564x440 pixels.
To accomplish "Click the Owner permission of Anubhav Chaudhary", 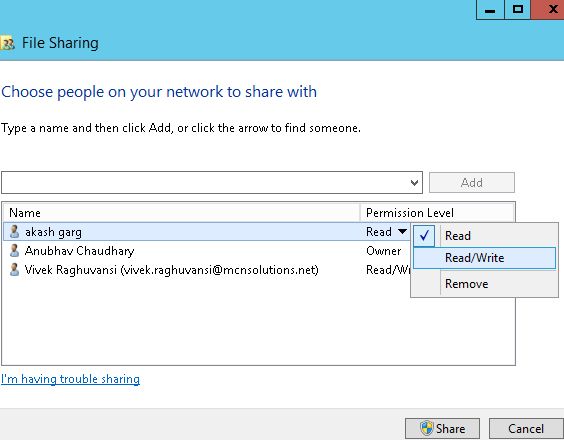I will [383, 251].
